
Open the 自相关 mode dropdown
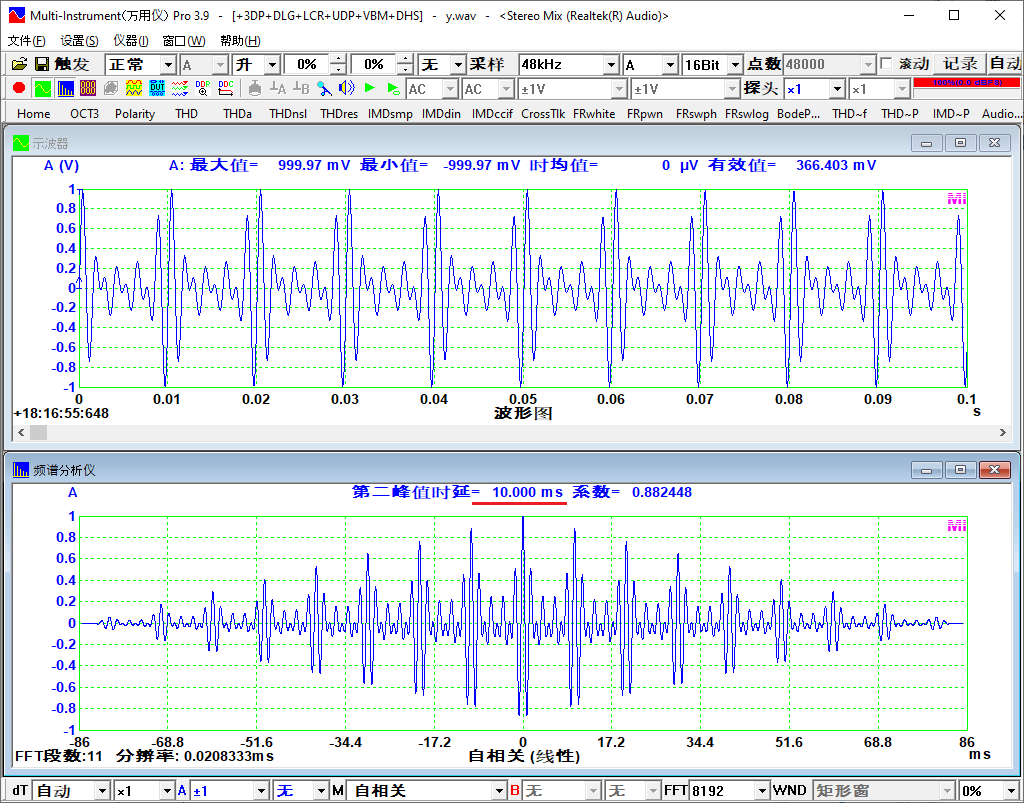499,791
